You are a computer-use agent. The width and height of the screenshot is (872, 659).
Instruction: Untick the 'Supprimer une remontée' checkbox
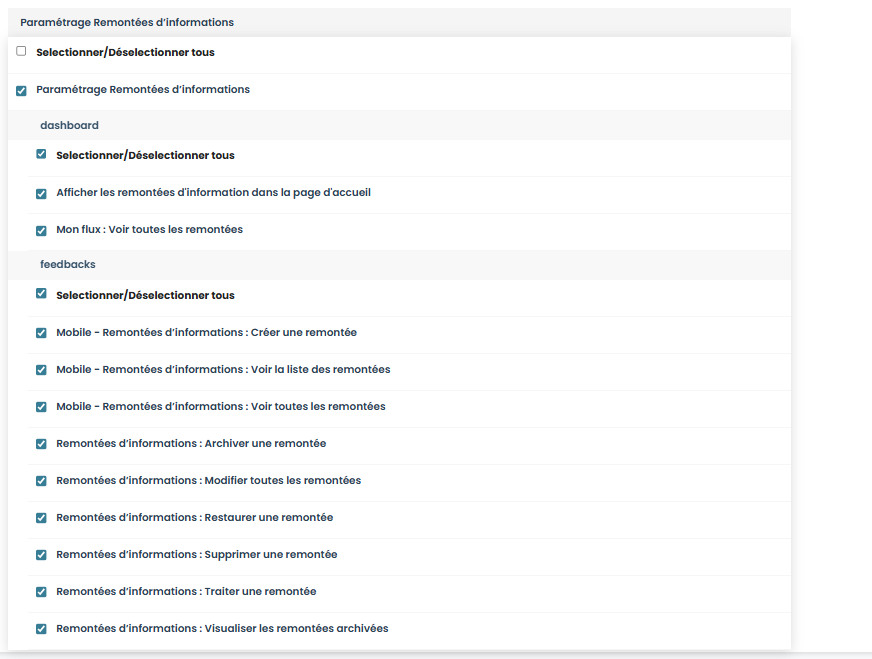pos(41,555)
